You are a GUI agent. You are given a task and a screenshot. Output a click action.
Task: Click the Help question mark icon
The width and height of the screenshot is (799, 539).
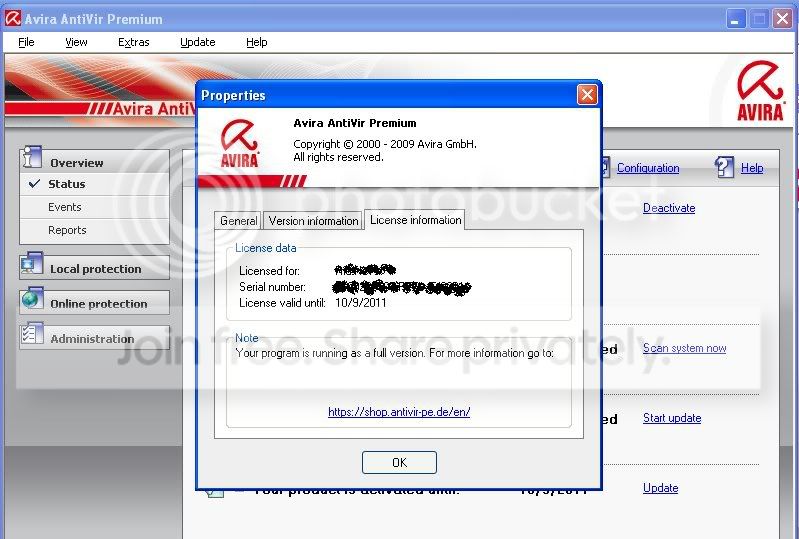coord(724,167)
